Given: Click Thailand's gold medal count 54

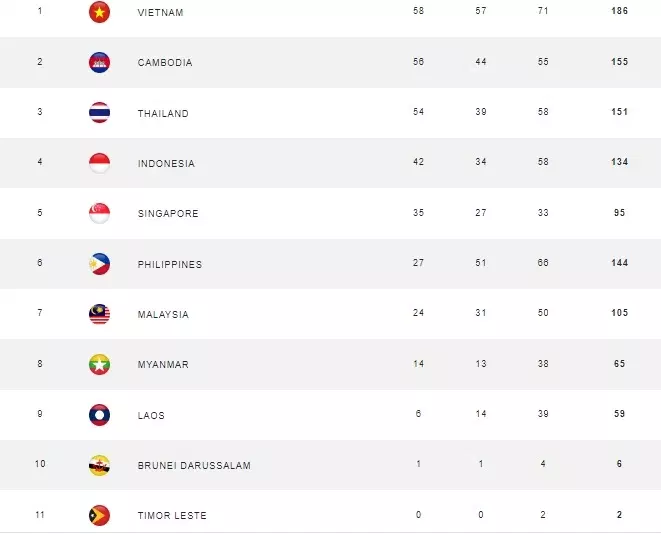Looking at the screenshot, I should 418,112.
